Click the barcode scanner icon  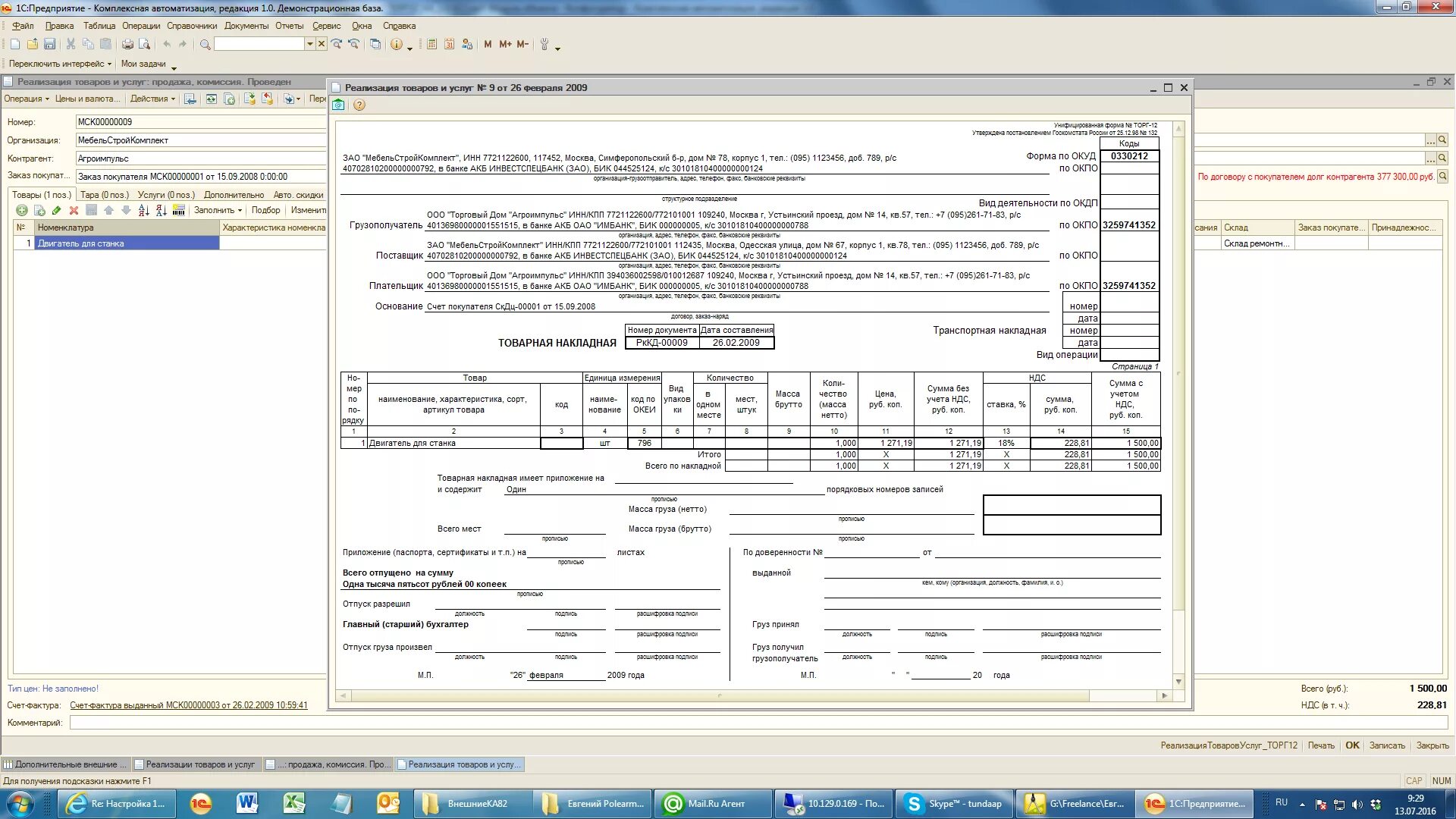(x=179, y=210)
